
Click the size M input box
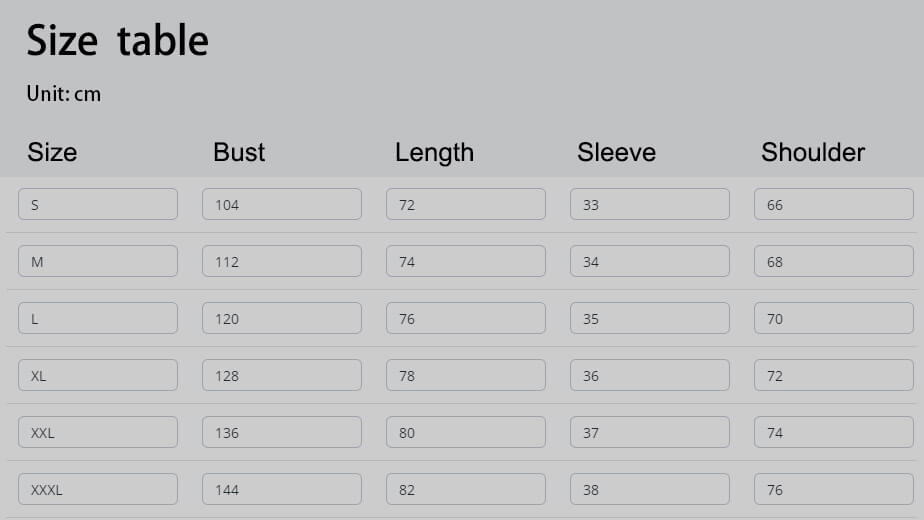[x=98, y=261]
